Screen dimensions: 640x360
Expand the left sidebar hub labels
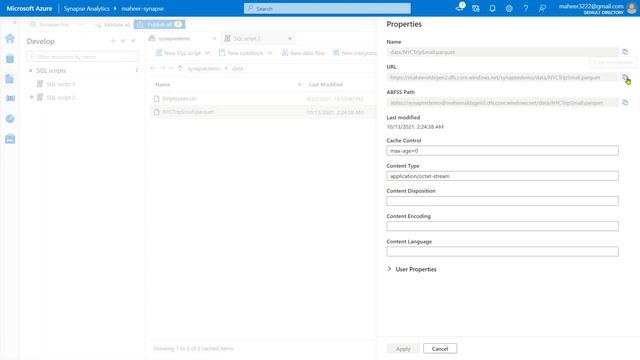click(15, 22)
